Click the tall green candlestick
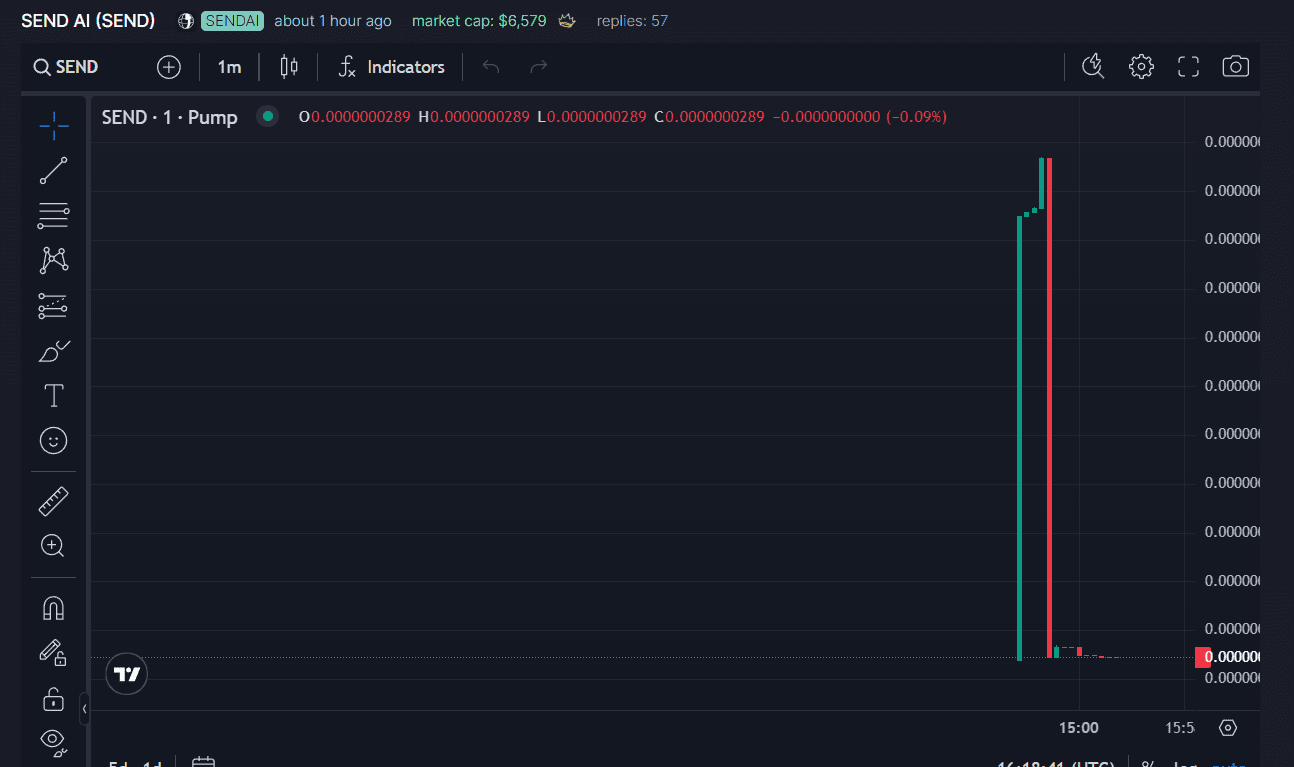The width and height of the screenshot is (1294, 767). pyautogui.click(x=1019, y=438)
